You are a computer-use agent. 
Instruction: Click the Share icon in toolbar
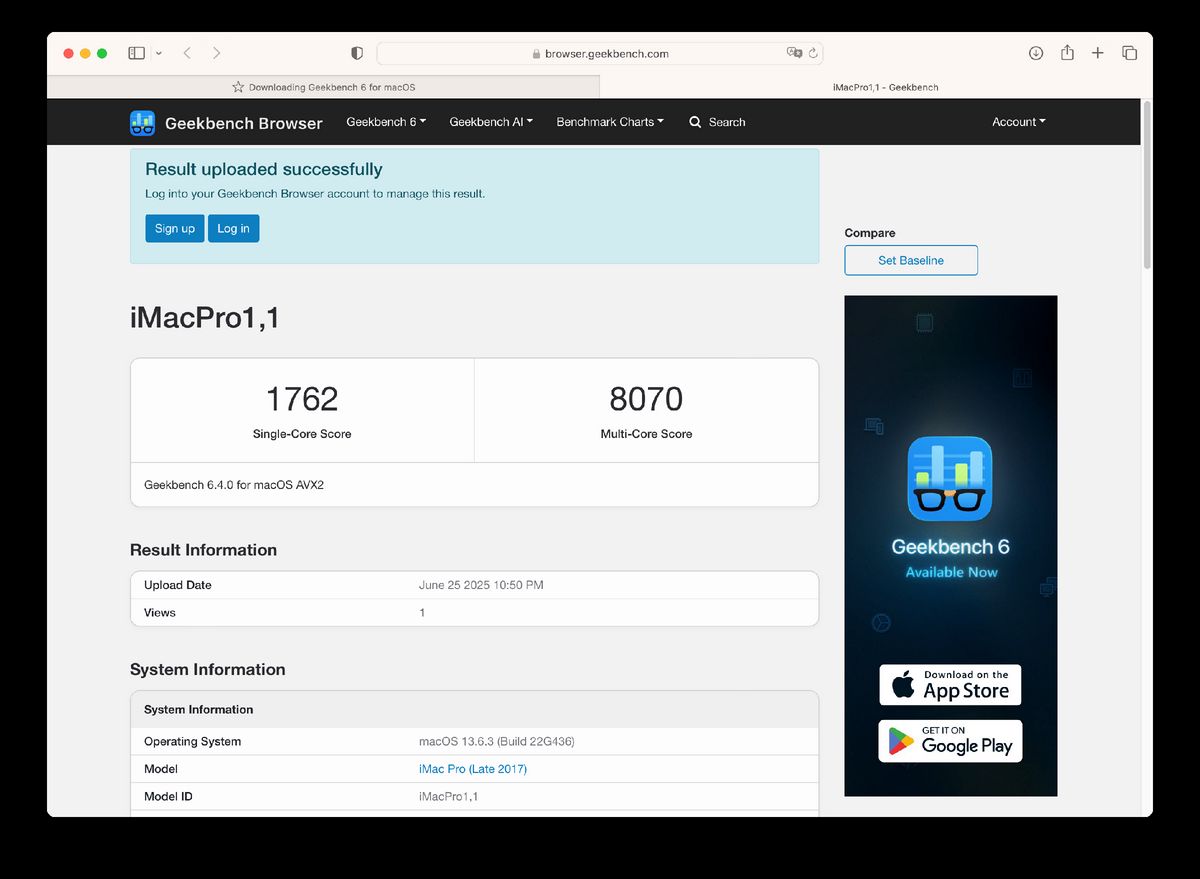click(1067, 53)
